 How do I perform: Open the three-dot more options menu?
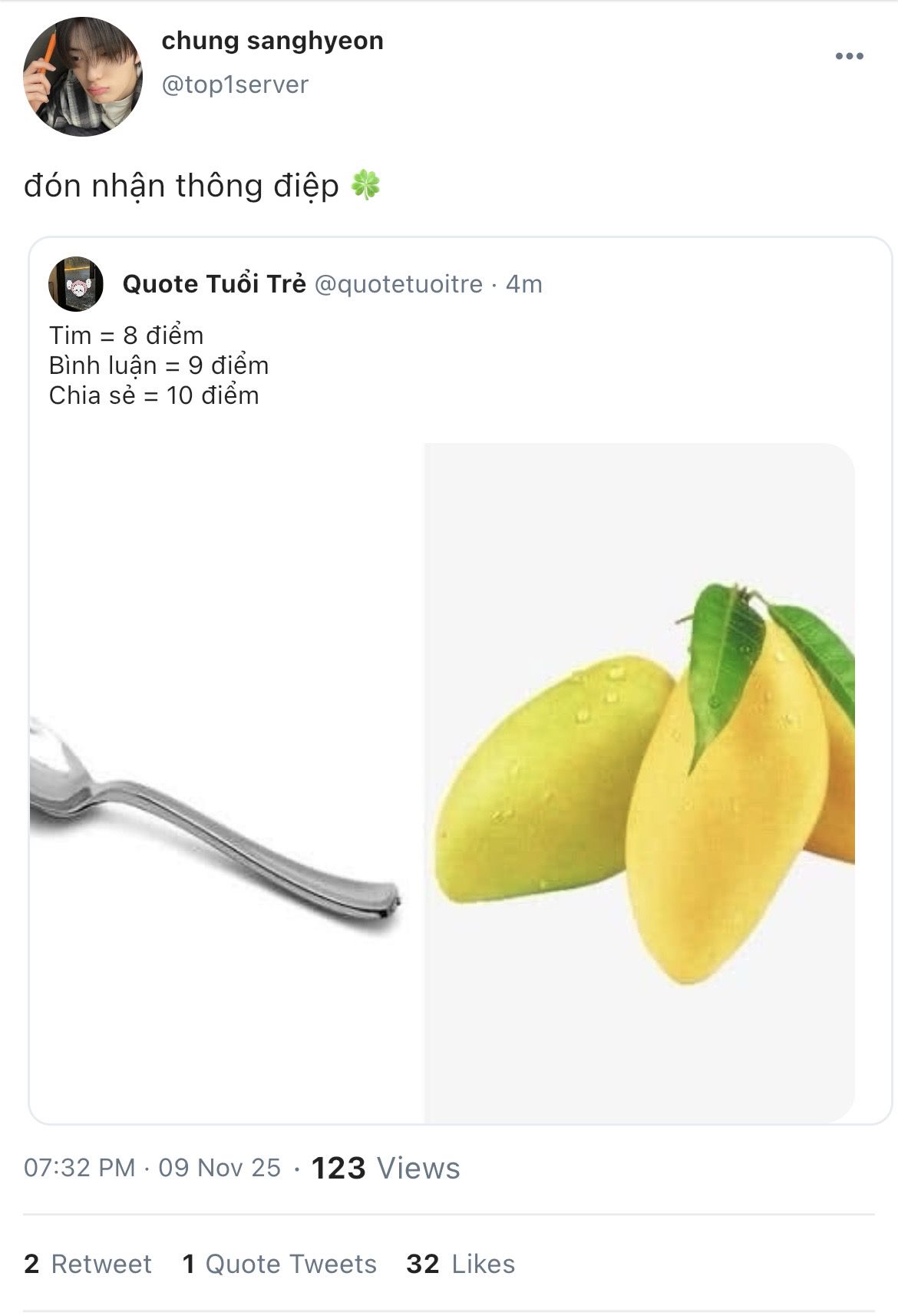tap(849, 56)
